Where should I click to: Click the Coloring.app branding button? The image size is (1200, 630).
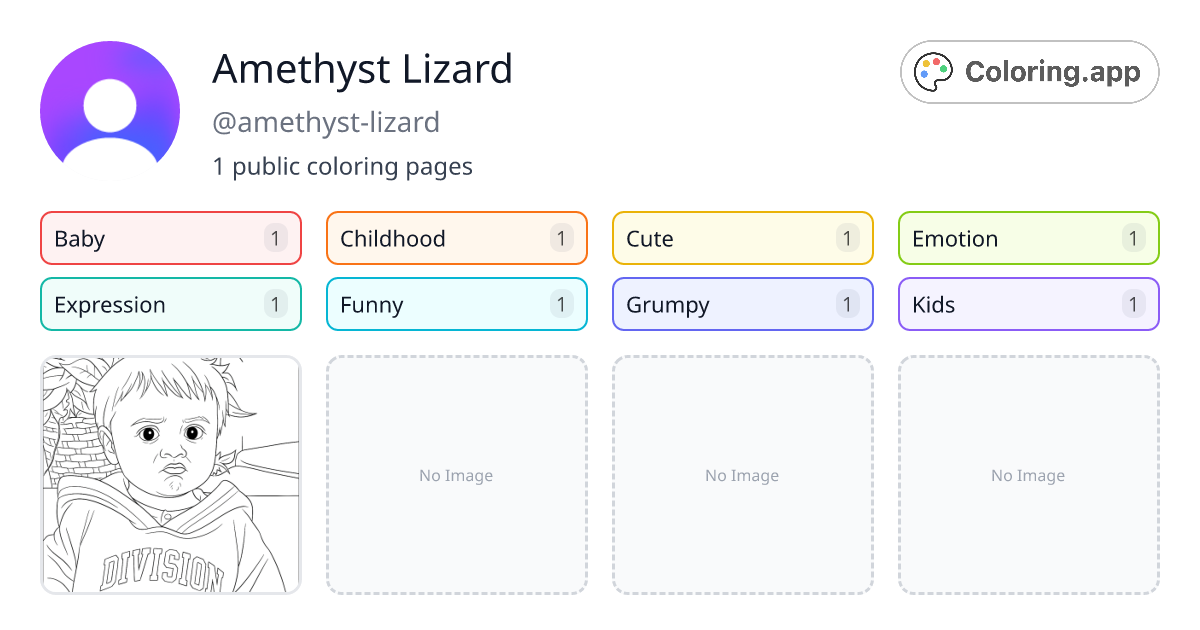[x=1029, y=71]
